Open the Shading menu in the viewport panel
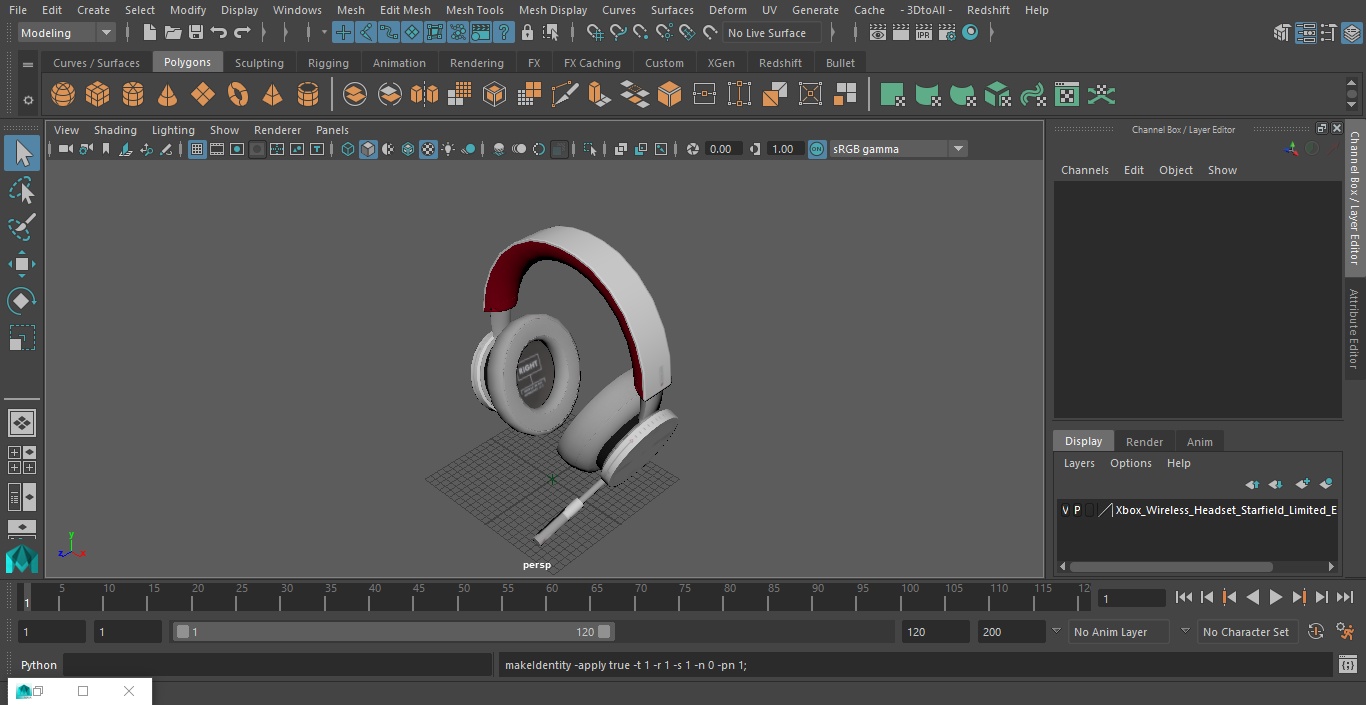Screen dimensions: 1366x705 (115, 130)
